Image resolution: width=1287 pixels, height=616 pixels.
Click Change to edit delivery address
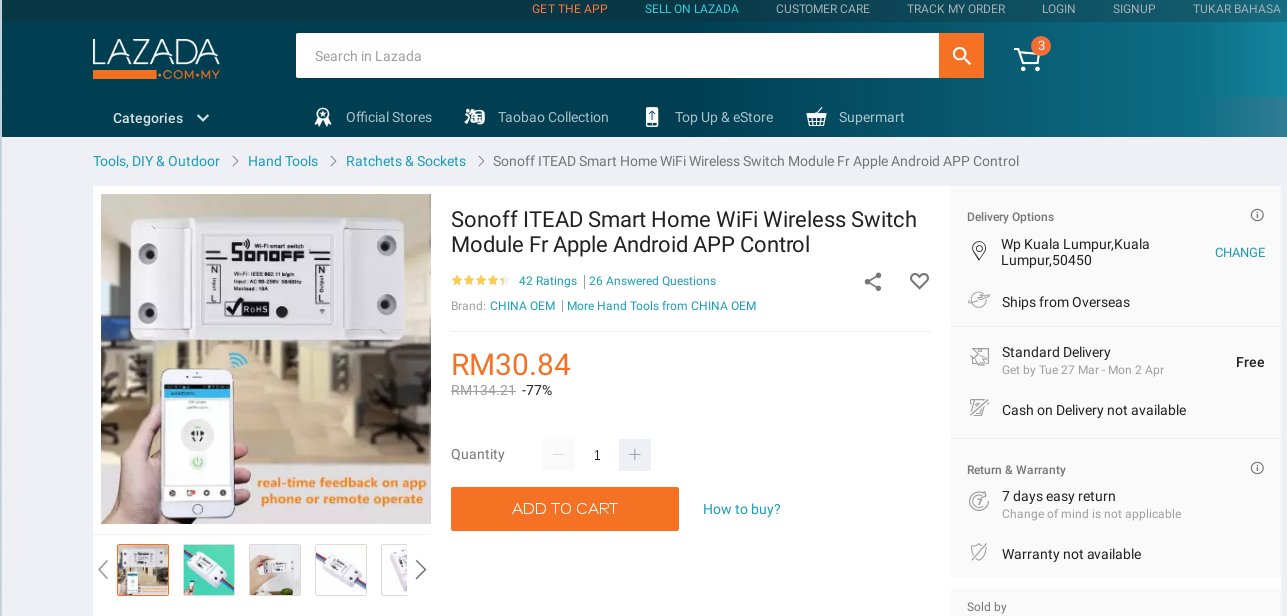(1239, 253)
